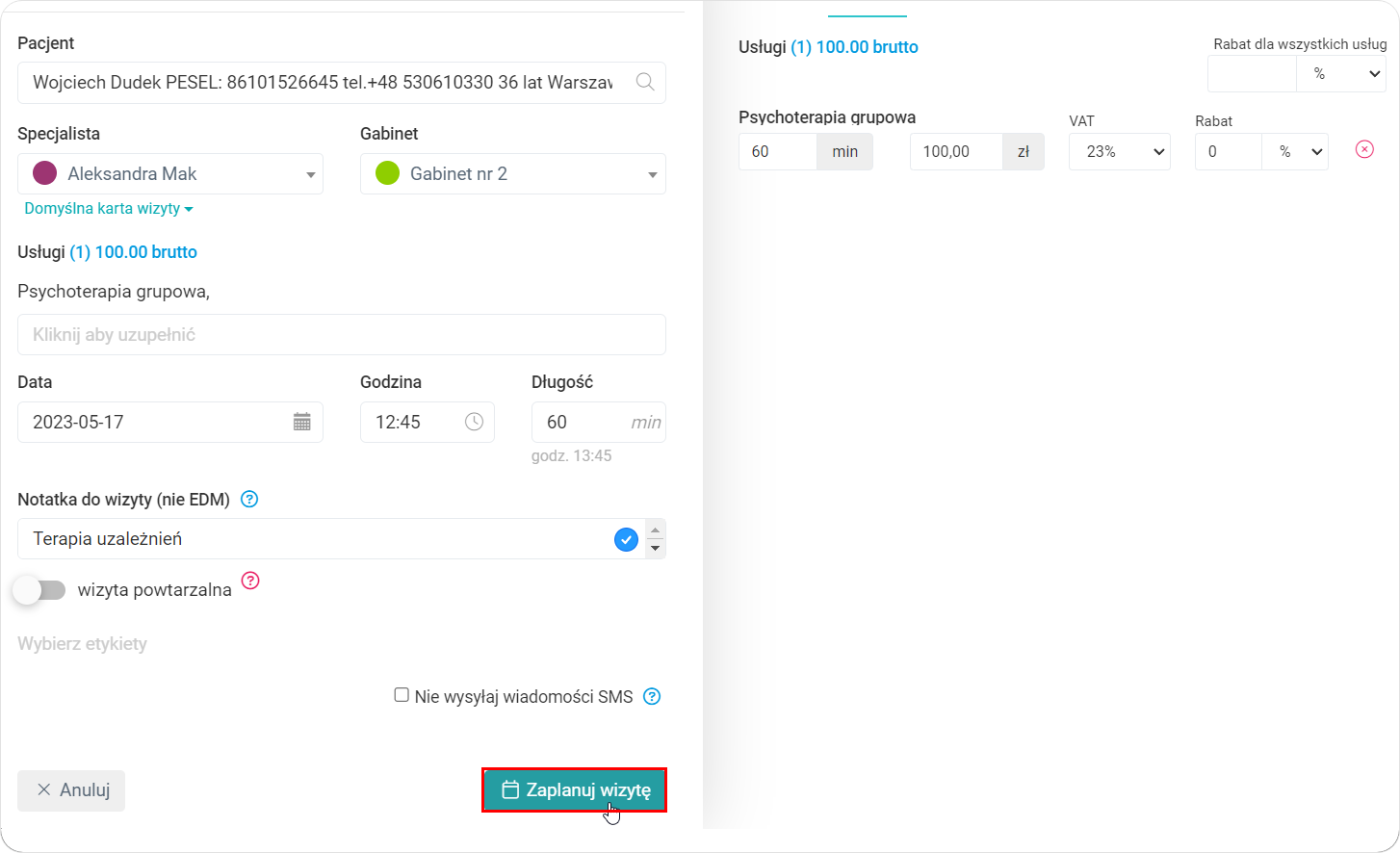Check Nie wysyłaj wiadomości SMS box

[x=402, y=695]
